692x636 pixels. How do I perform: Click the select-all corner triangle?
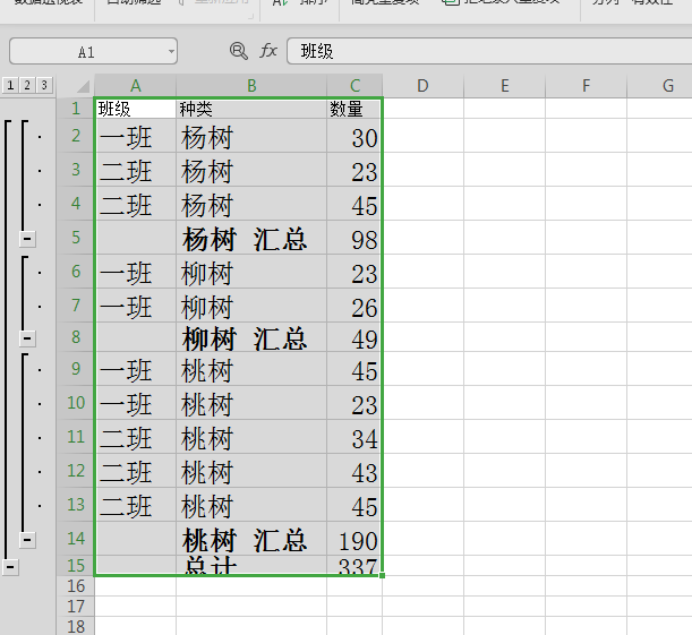tap(83, 86)
